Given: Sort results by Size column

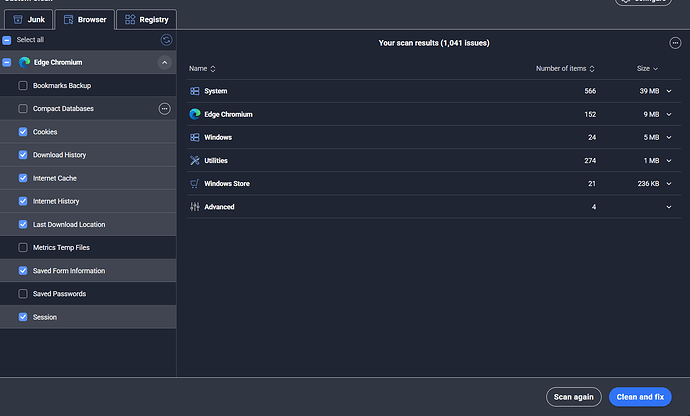Looking at the screenshot, I should coord(647,69).
